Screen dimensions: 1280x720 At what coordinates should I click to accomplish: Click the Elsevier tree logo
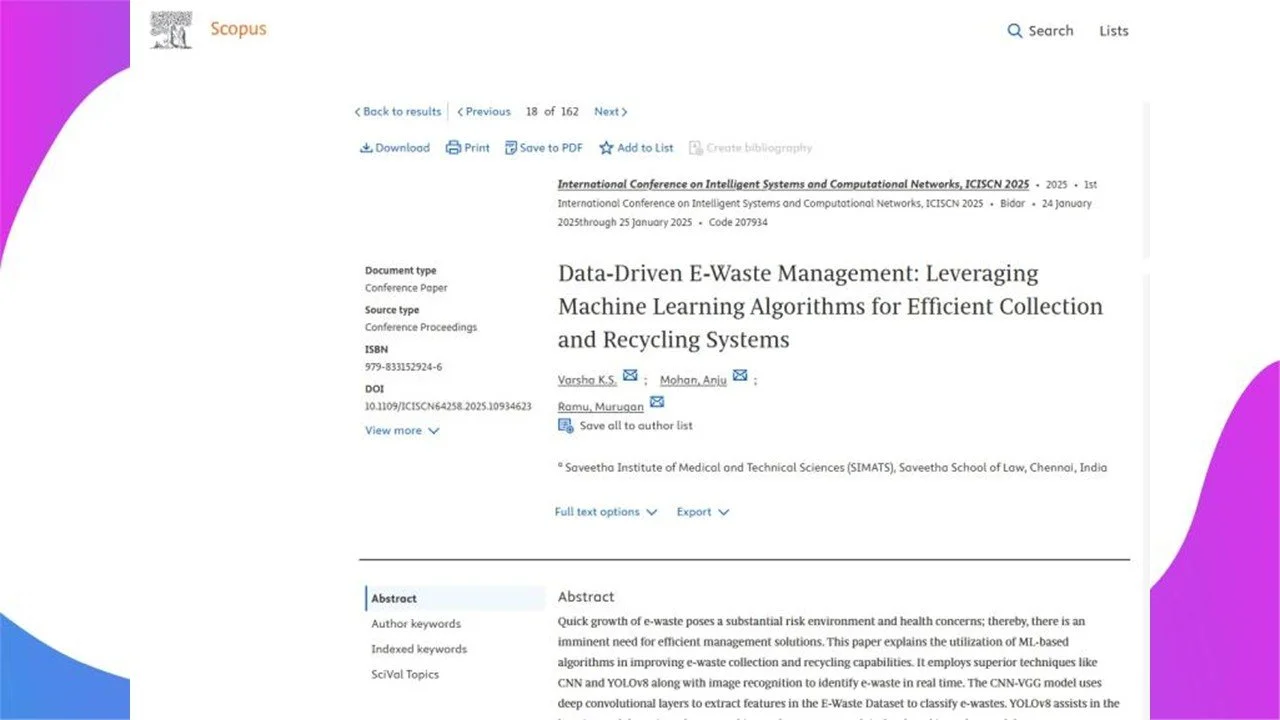click(x=171, y=30)
